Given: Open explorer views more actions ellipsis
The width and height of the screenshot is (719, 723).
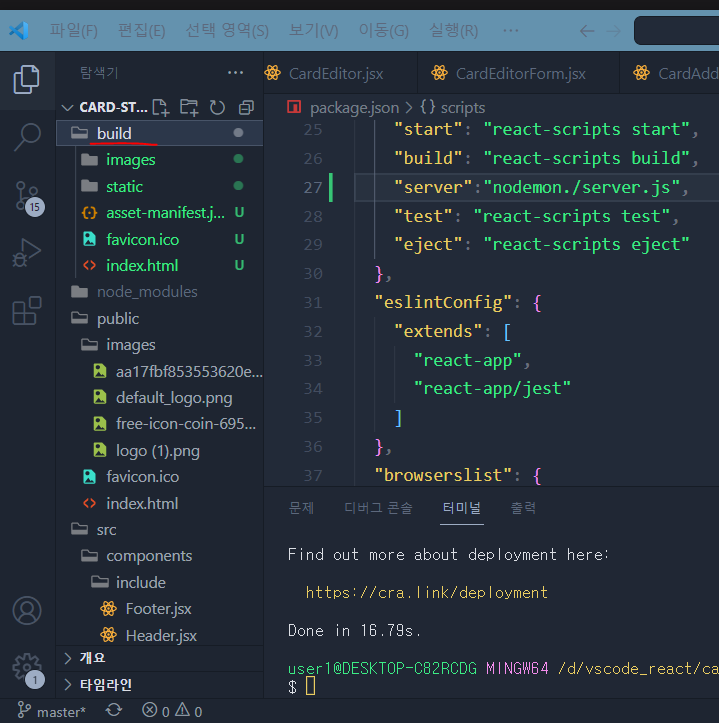Looking at the screenshot, I should [x=235, y=72].
